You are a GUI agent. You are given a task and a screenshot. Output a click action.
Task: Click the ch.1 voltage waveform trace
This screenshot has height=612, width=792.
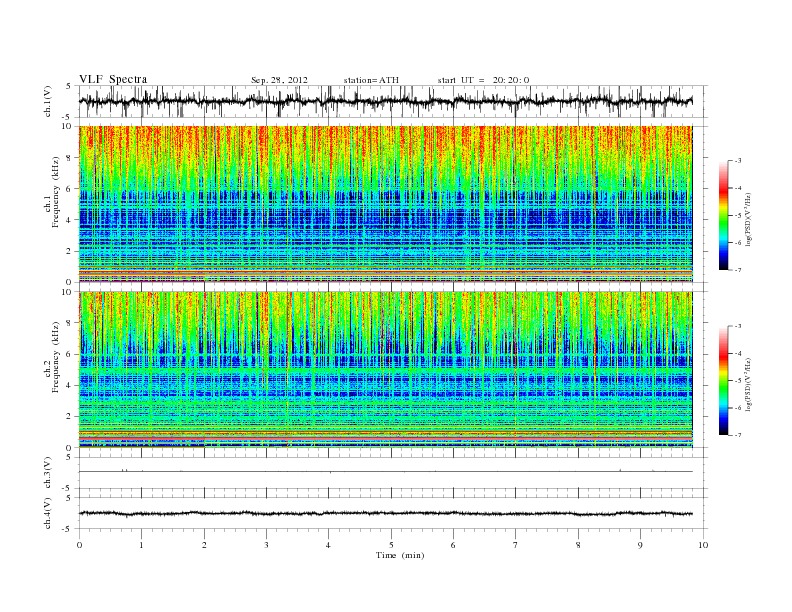[x=386, y=101]
